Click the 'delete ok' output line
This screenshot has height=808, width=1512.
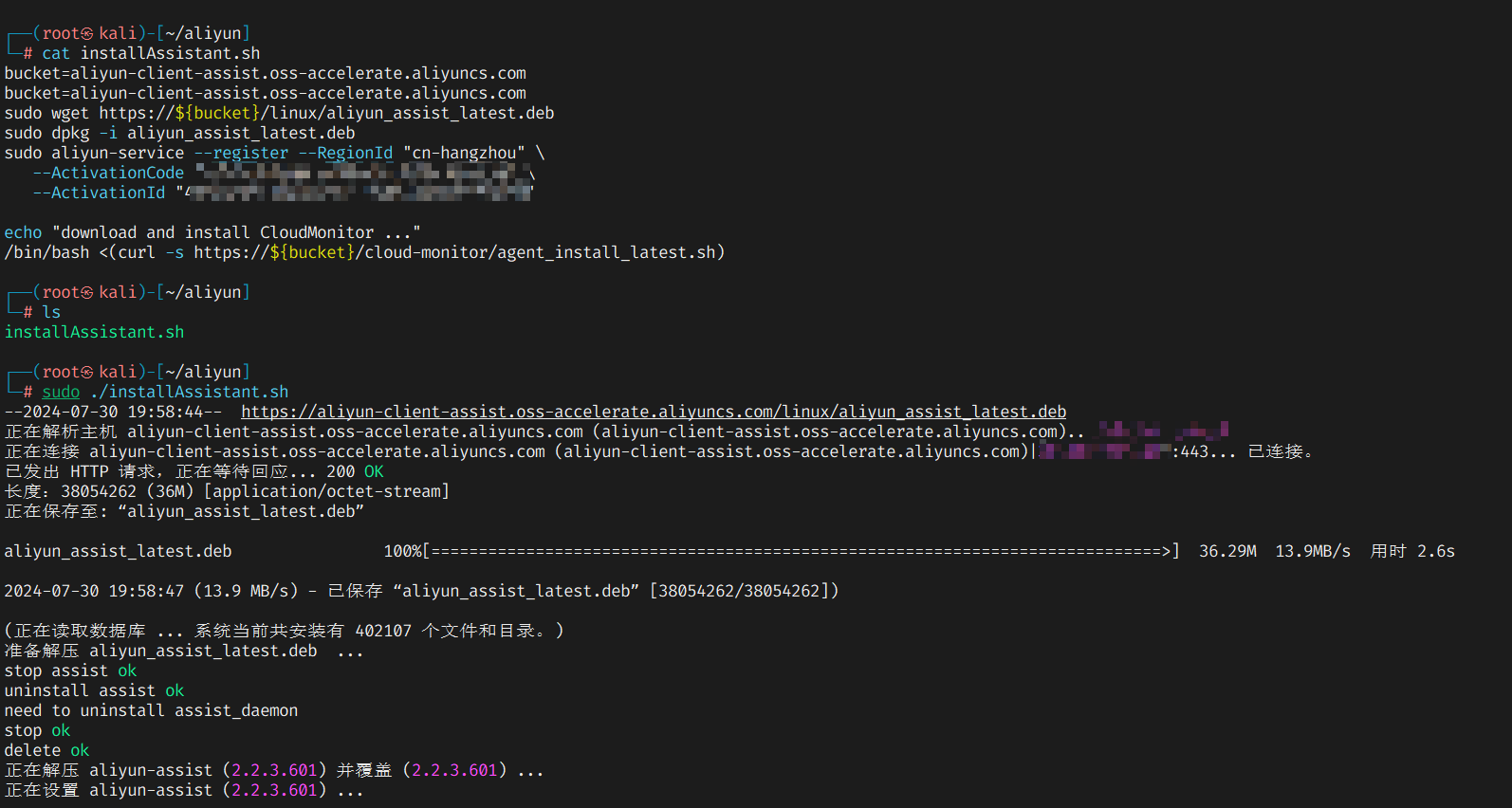pyautogui.click(x=46, y=750)
